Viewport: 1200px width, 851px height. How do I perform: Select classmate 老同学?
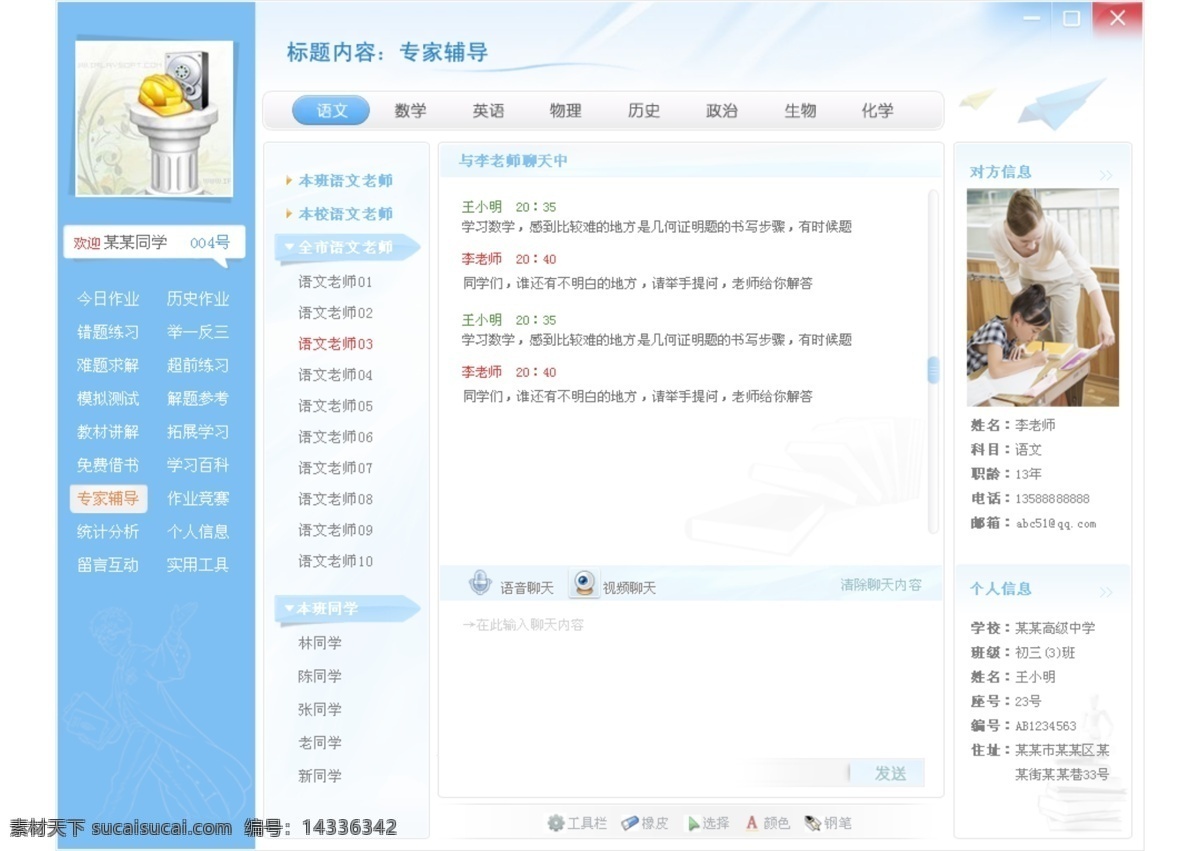point(320,743)
